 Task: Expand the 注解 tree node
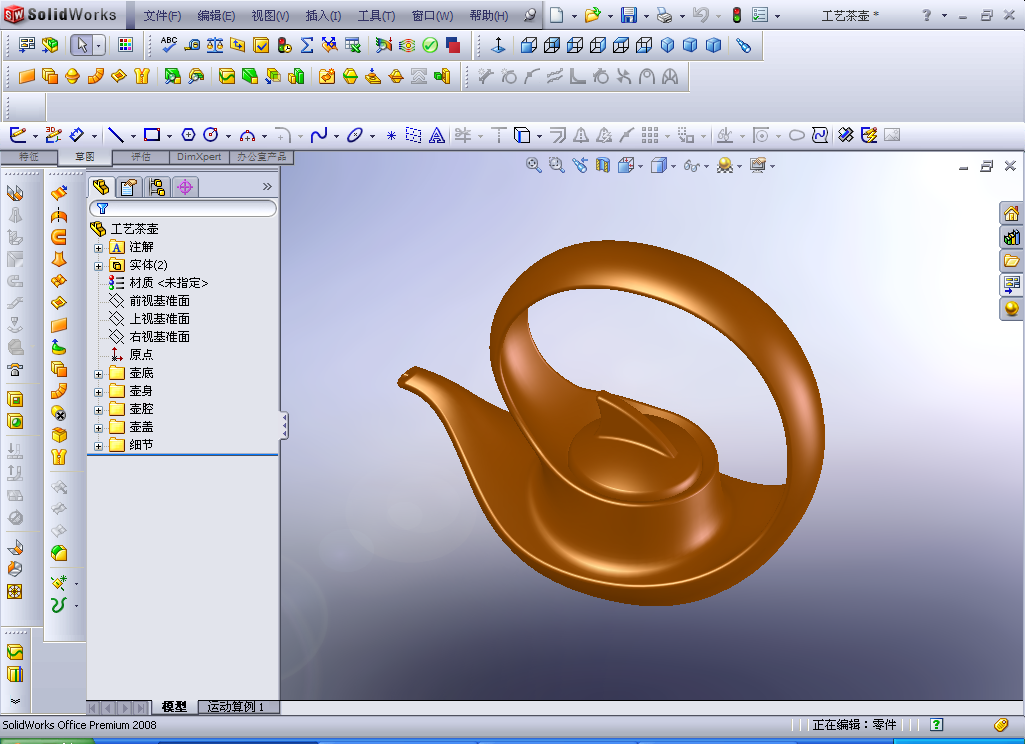[x=98, y=248]
